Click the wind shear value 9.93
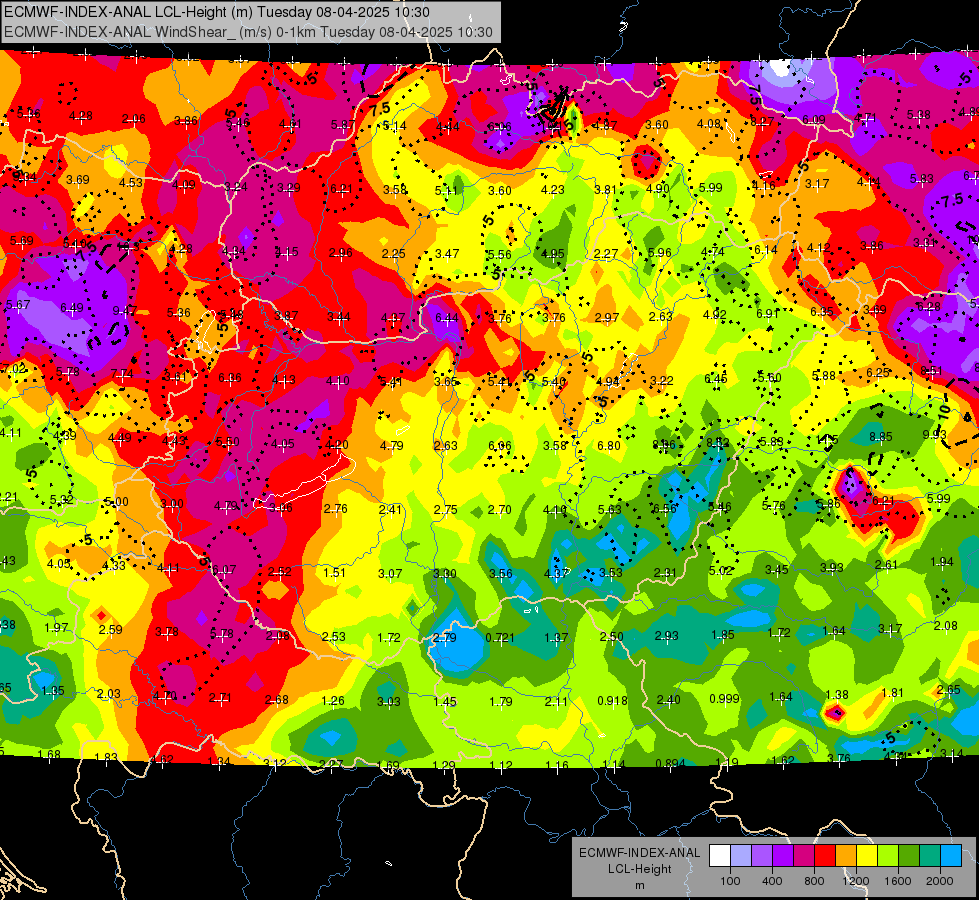The width and height of the screenshot is (979, 900). 935,434
